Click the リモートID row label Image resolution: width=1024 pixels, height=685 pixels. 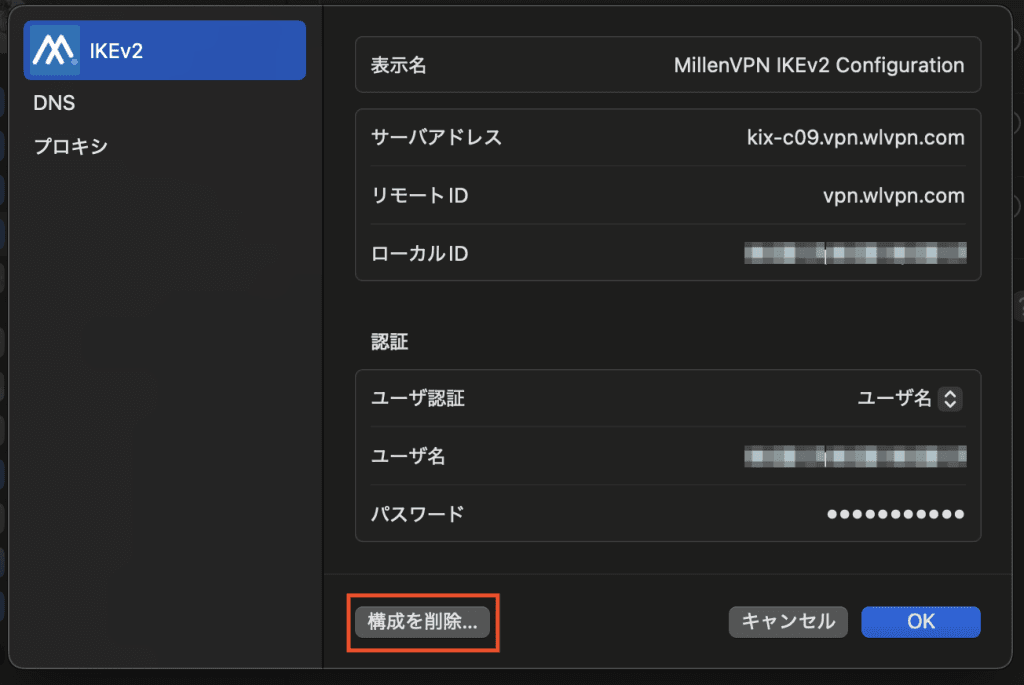pos(419,195)
